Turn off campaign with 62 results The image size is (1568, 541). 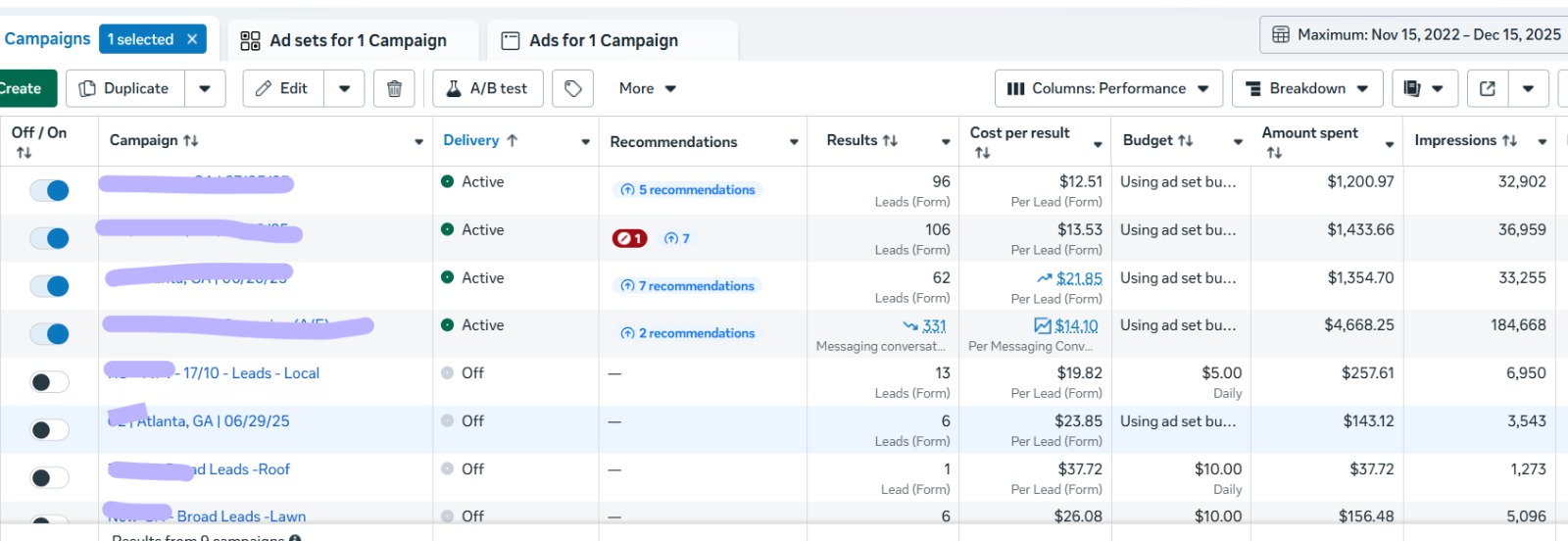[x=49, y=286]
